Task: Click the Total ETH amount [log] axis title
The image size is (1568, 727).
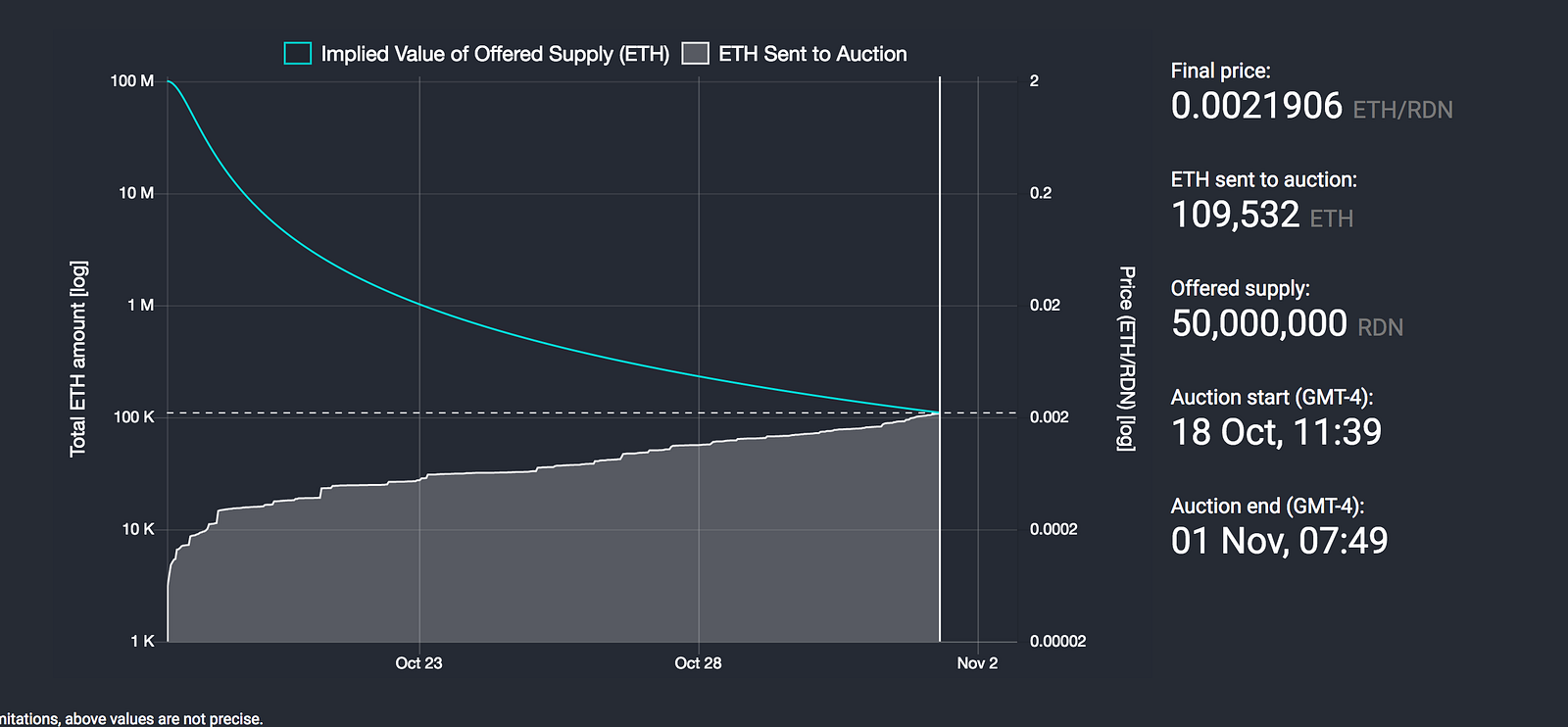Action: pyautogui.click(x=78, y=359)
